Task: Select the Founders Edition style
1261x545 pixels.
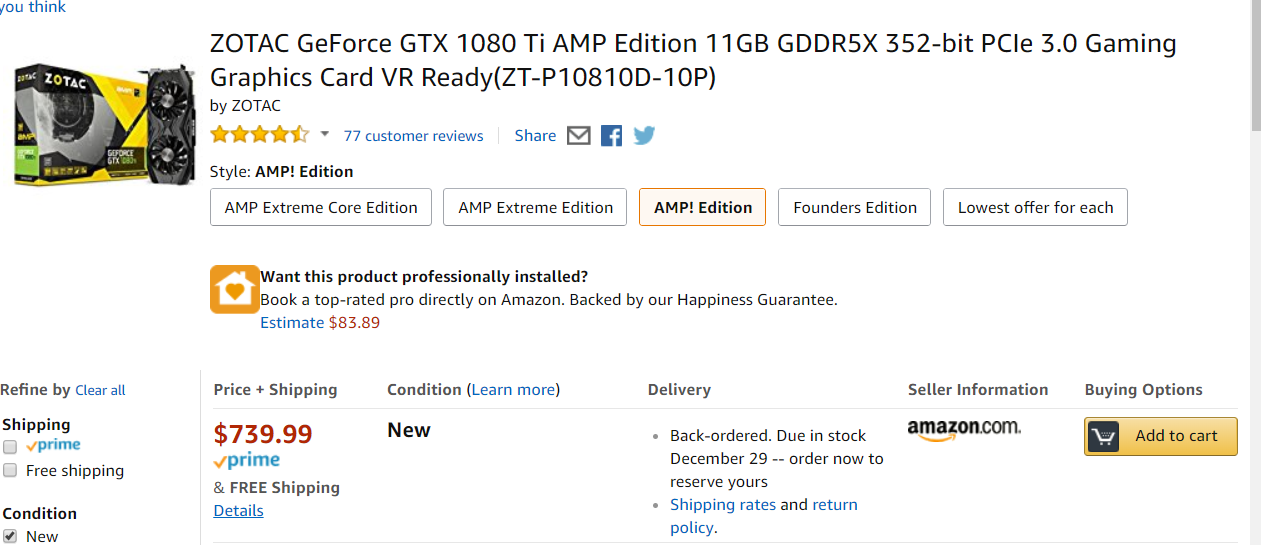Action: (854, 207)
